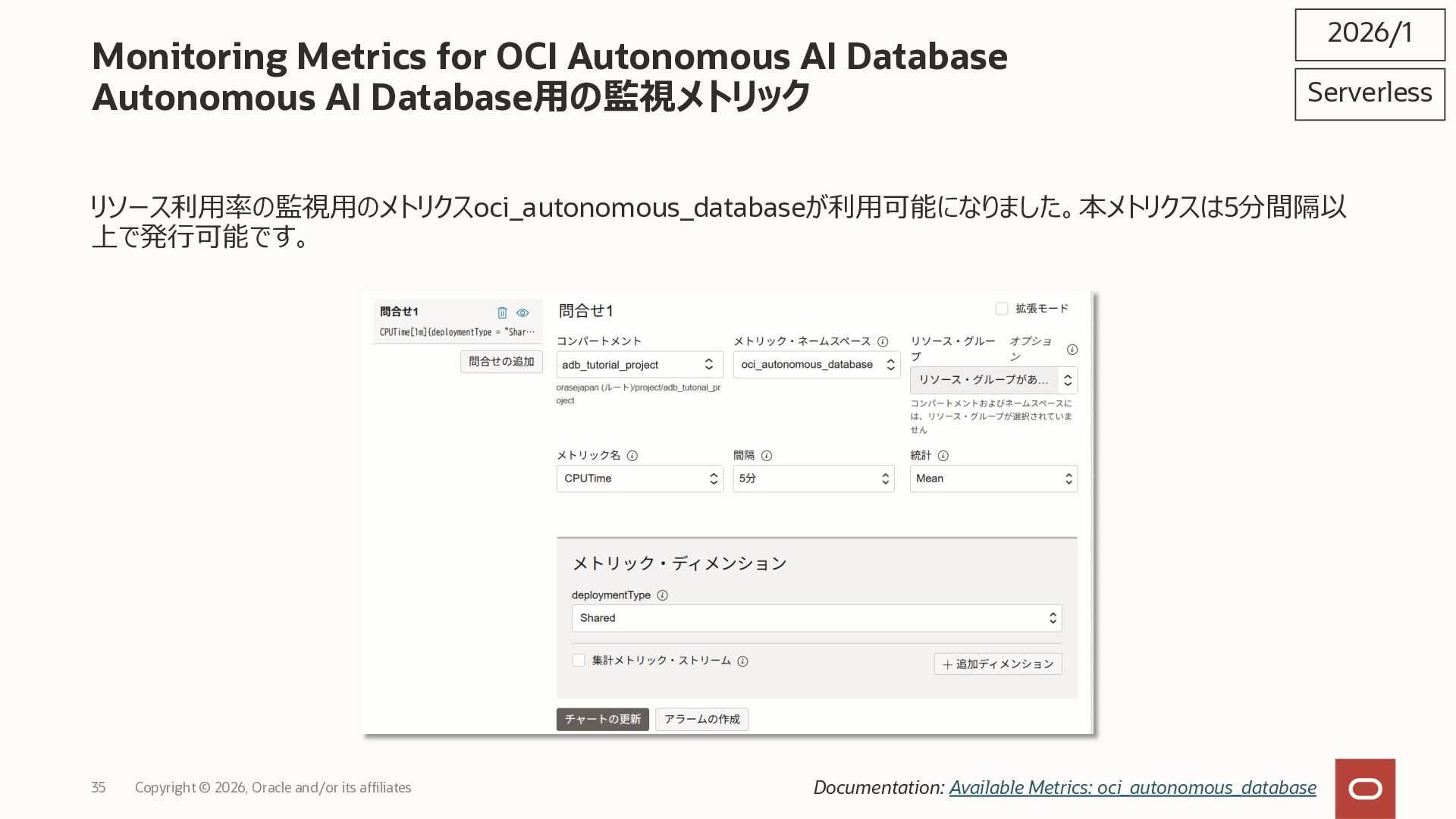
Task: Click info icon beside 間隔 label
Action: (767, 456)
